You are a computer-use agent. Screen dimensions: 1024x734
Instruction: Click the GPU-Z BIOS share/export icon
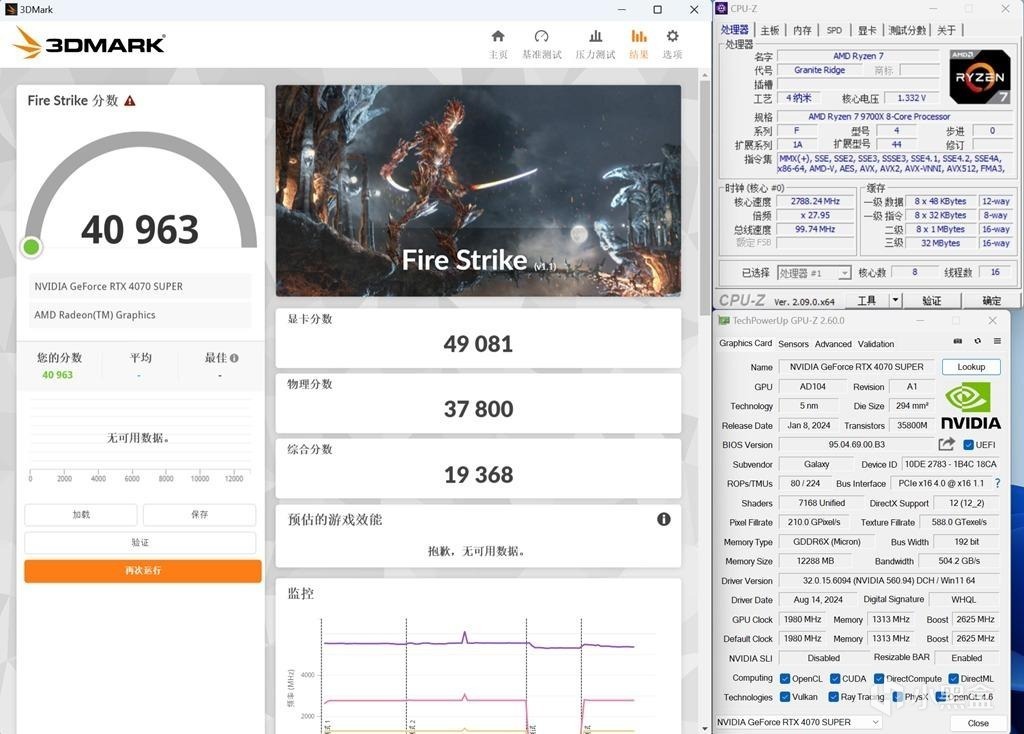[946, 444]
